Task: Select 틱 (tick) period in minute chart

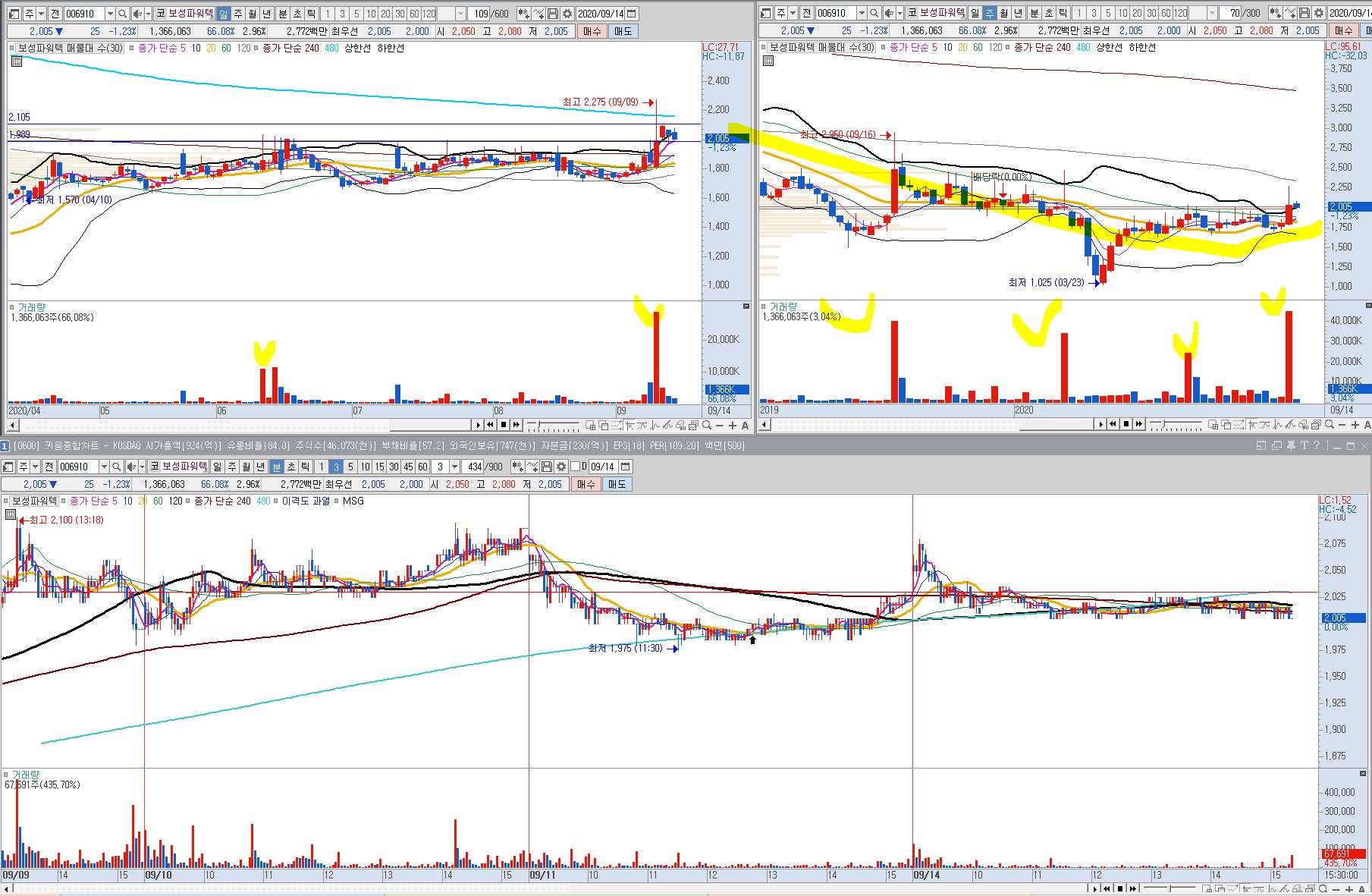Action: tap(305, 467)
